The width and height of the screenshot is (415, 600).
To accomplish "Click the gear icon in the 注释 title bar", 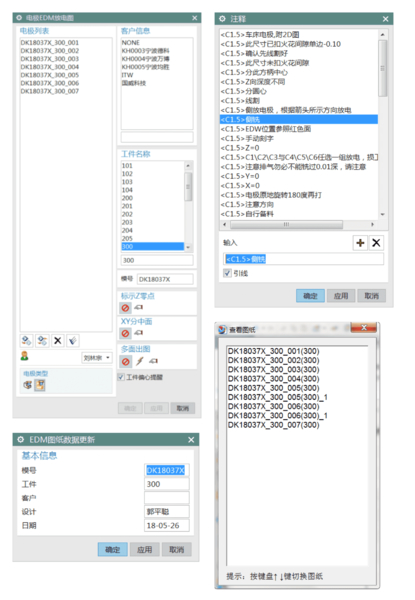I will [x=222, y=19].
